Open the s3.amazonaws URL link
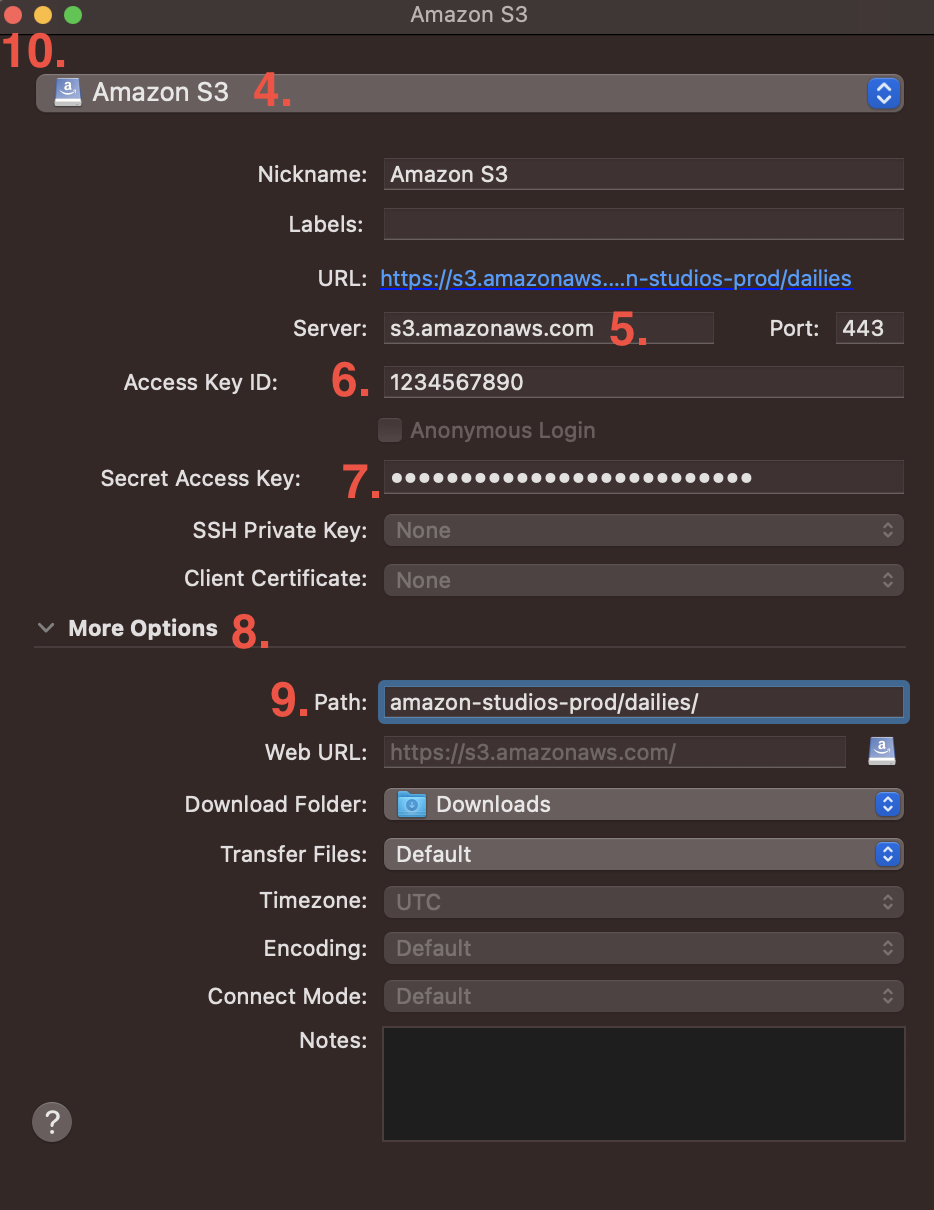934x1210 pixels. click(616, 278)
